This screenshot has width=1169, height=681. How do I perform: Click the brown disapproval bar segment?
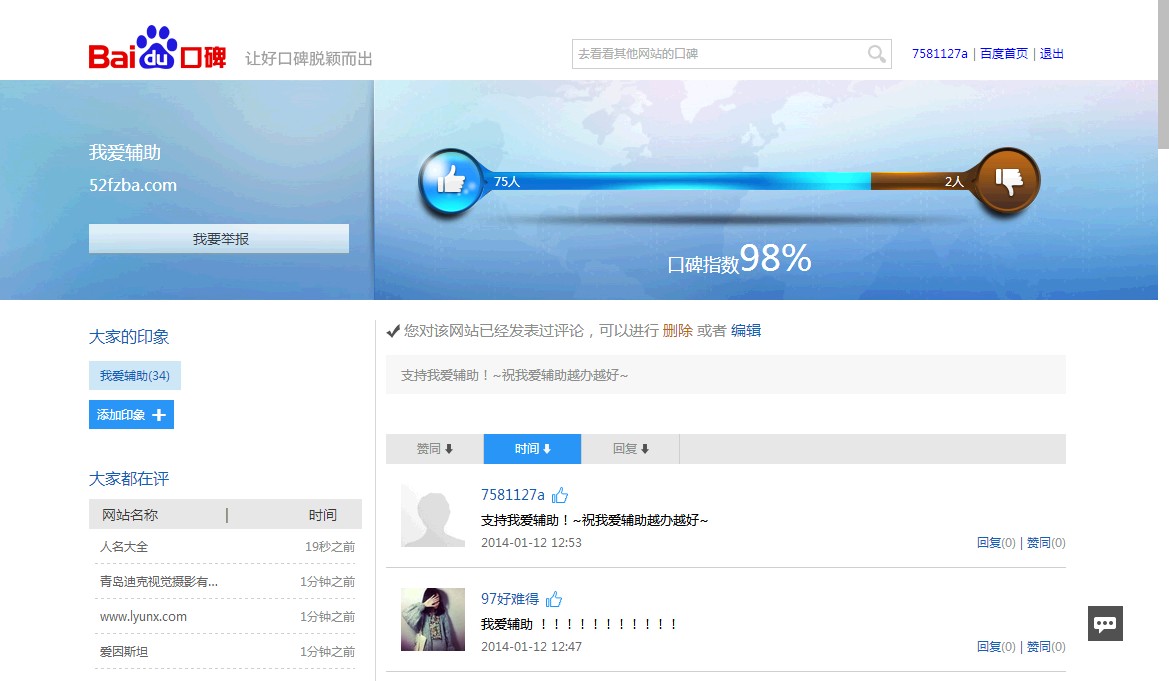point(921,181)
